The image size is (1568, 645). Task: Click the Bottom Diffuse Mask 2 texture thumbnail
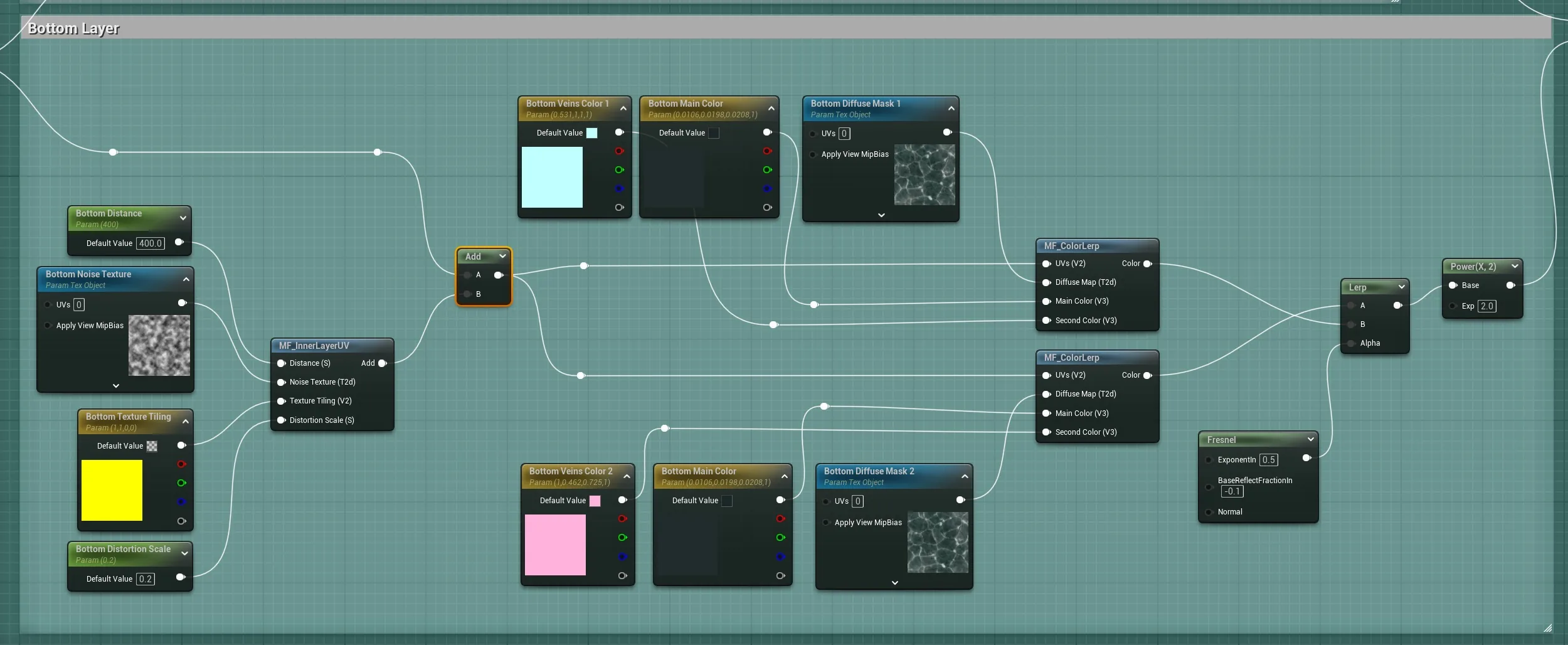pyautogui.click(x=938, y=543)
